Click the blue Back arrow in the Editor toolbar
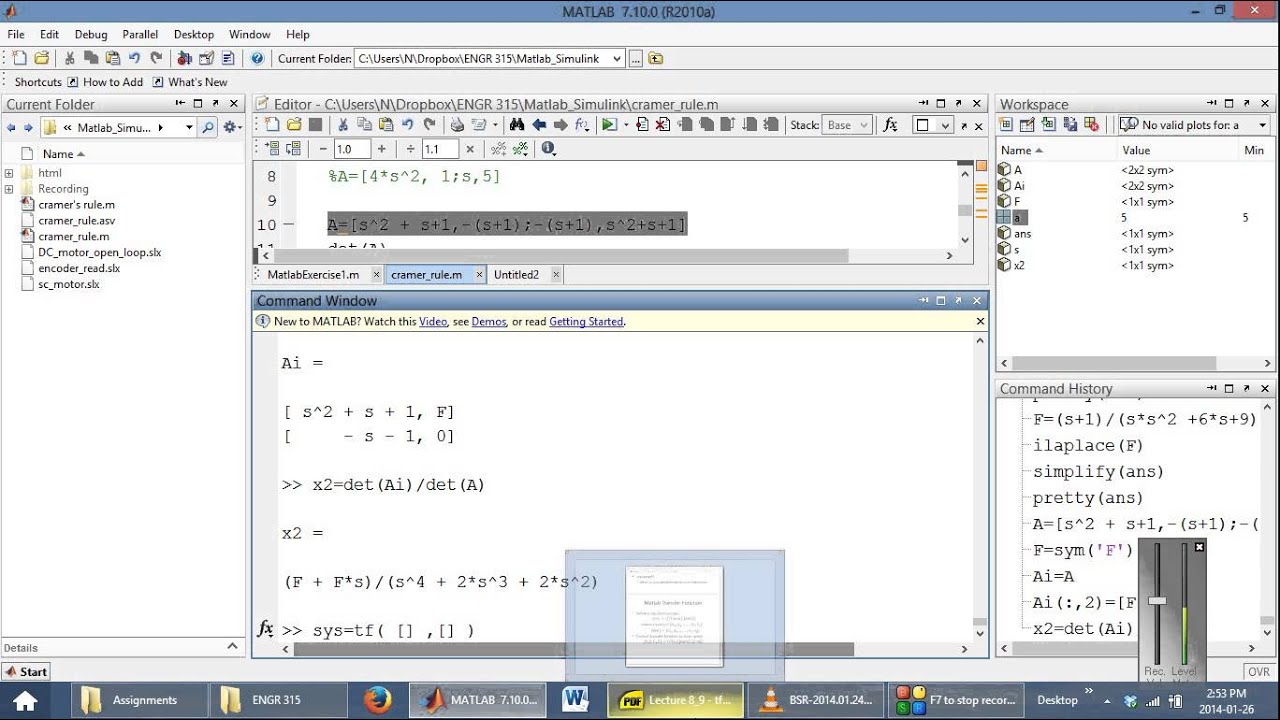The width and height of the screenshot is (1280, 720). pyautogui.click(x=539, y=125)
